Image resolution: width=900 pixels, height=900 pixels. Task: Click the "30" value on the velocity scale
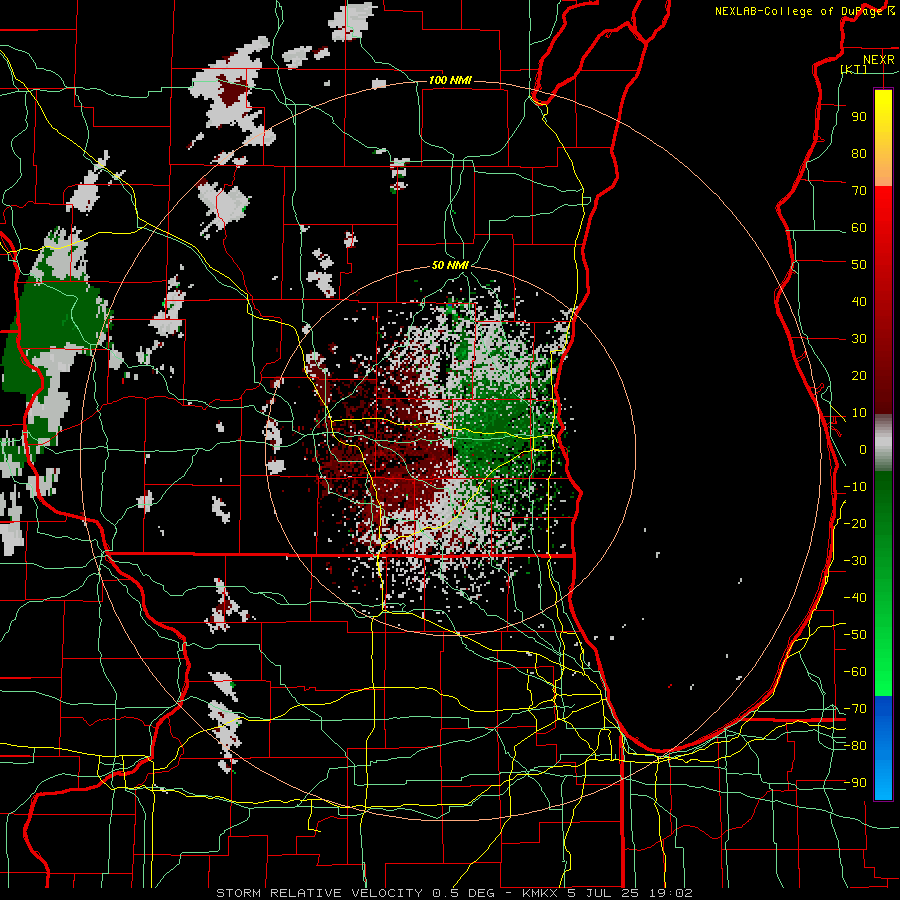859,339
